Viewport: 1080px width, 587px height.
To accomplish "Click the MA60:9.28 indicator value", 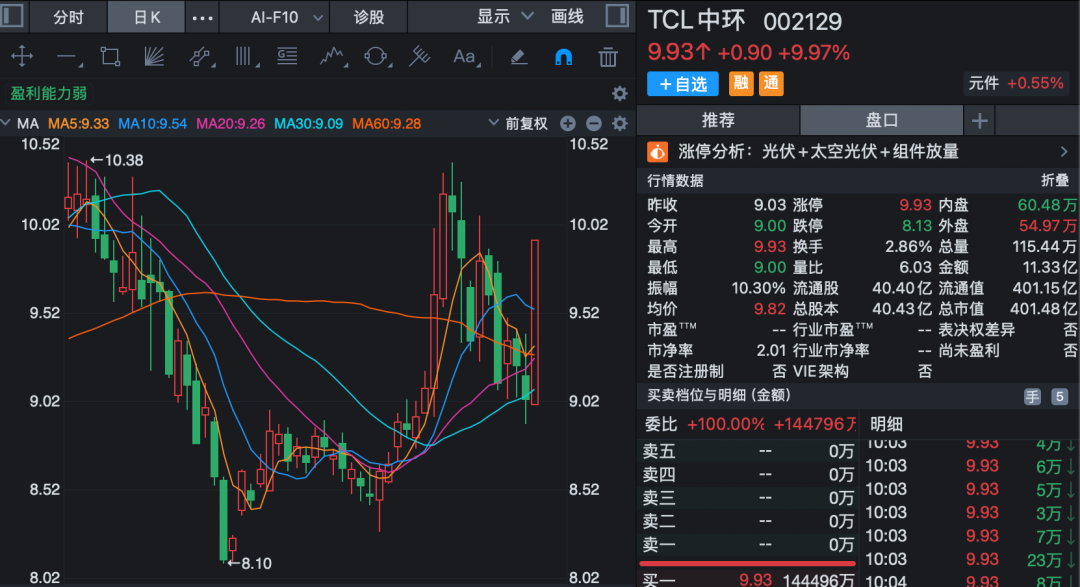I will [386, 124].
